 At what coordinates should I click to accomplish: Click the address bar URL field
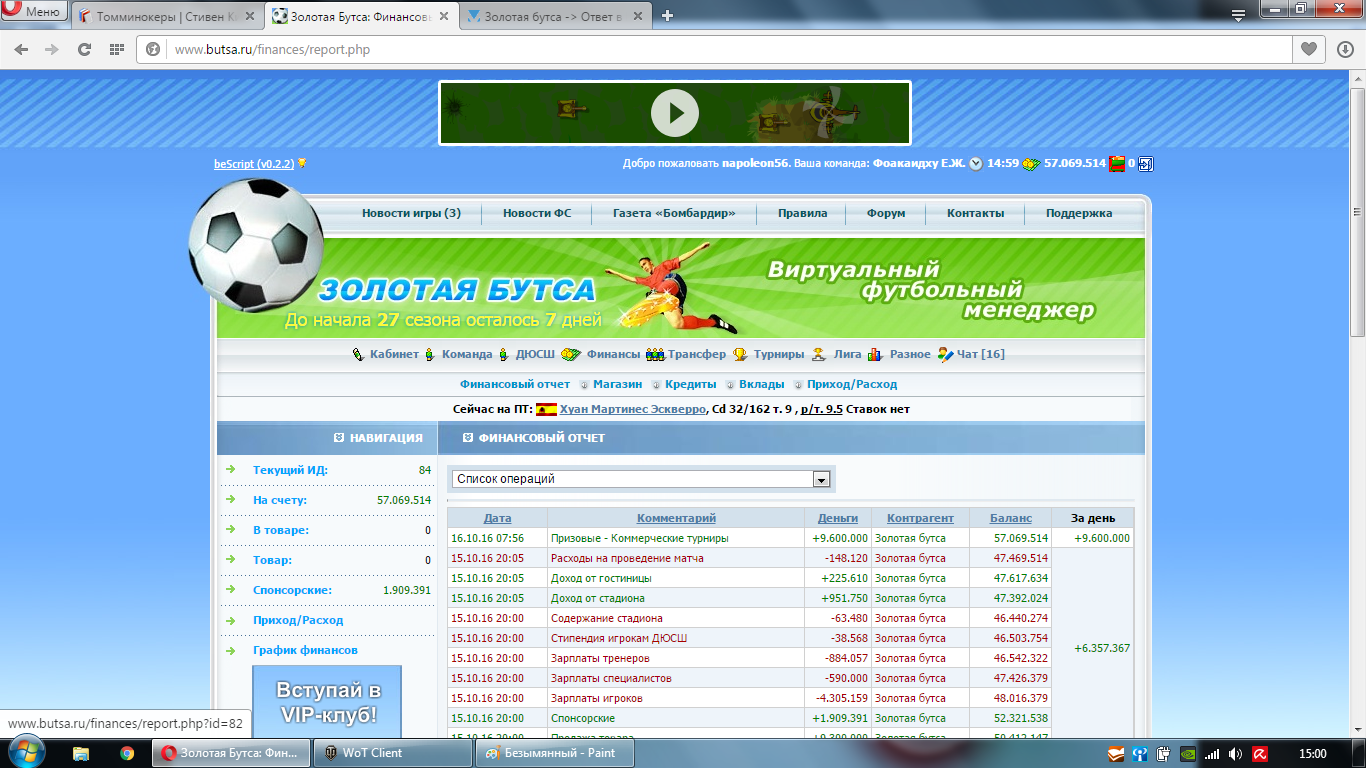pos(700,49)
